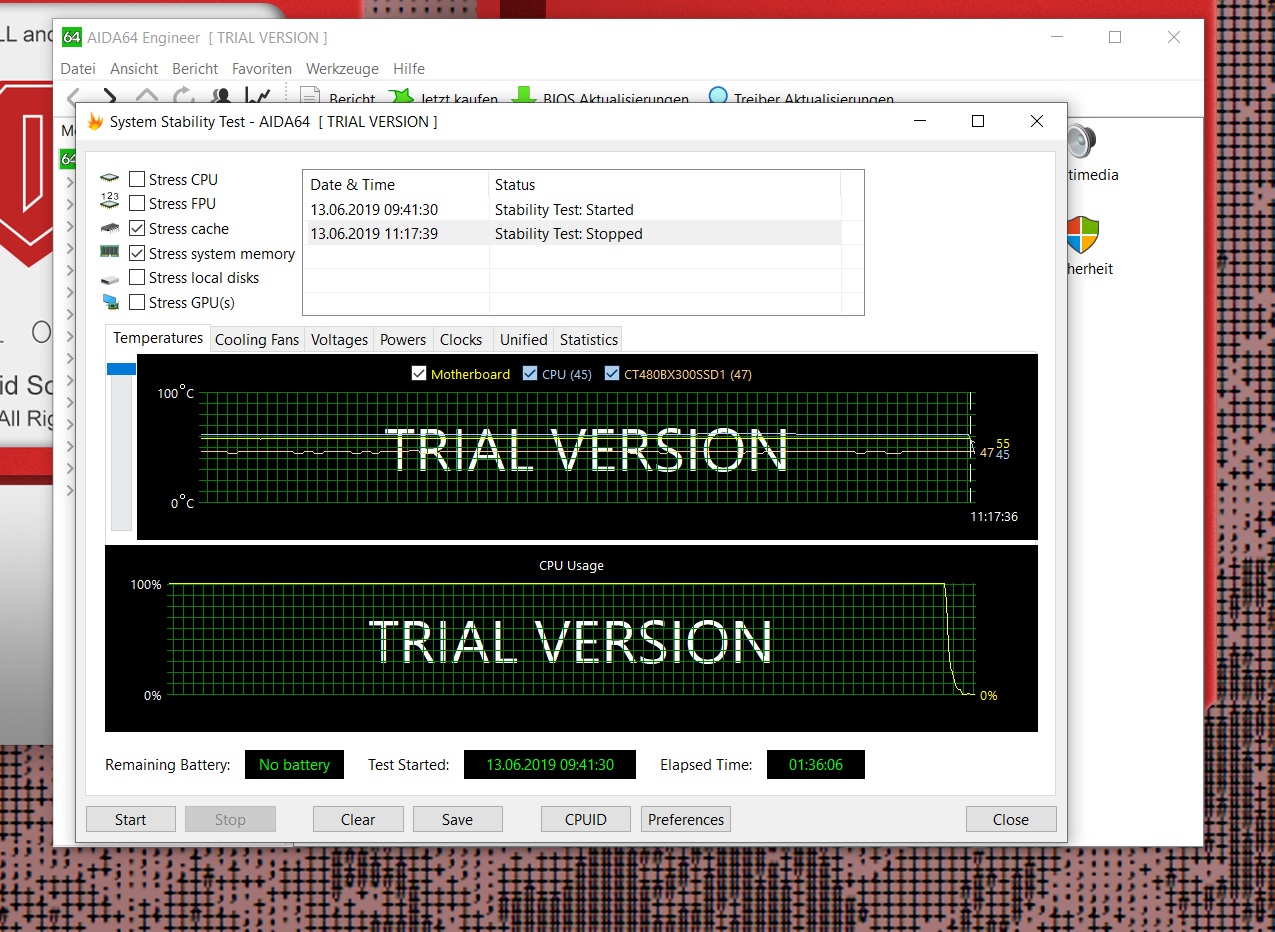Open CPUID via its button
1275x932 pixels.
tap(586, 819)
